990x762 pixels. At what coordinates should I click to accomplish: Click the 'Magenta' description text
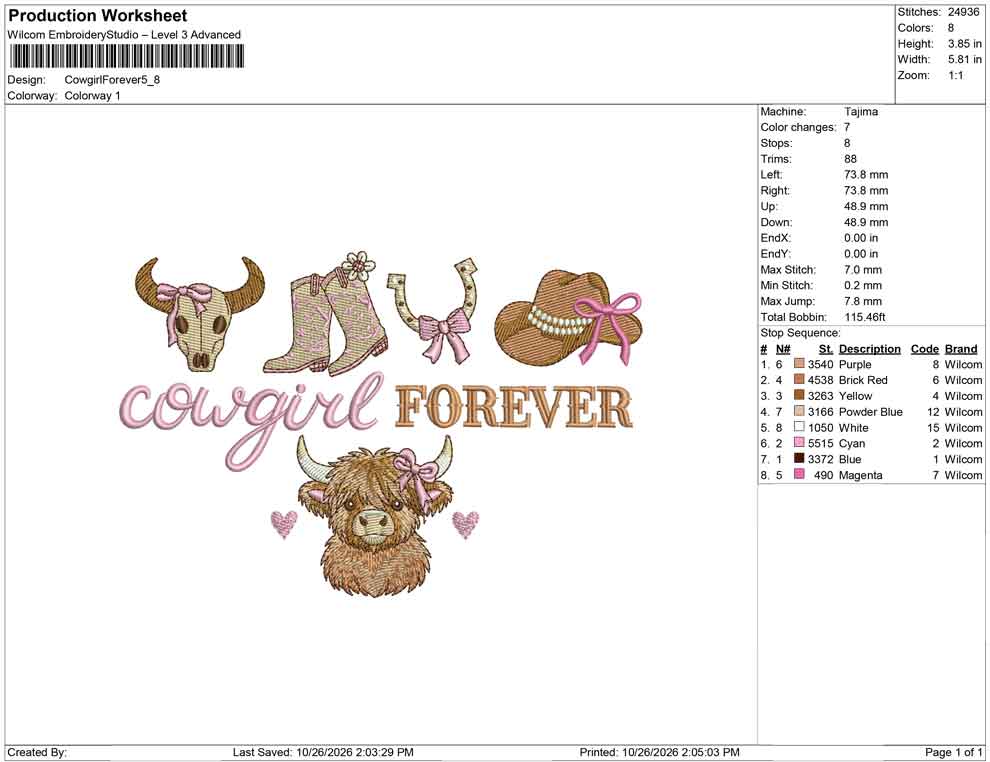point(861,475)
